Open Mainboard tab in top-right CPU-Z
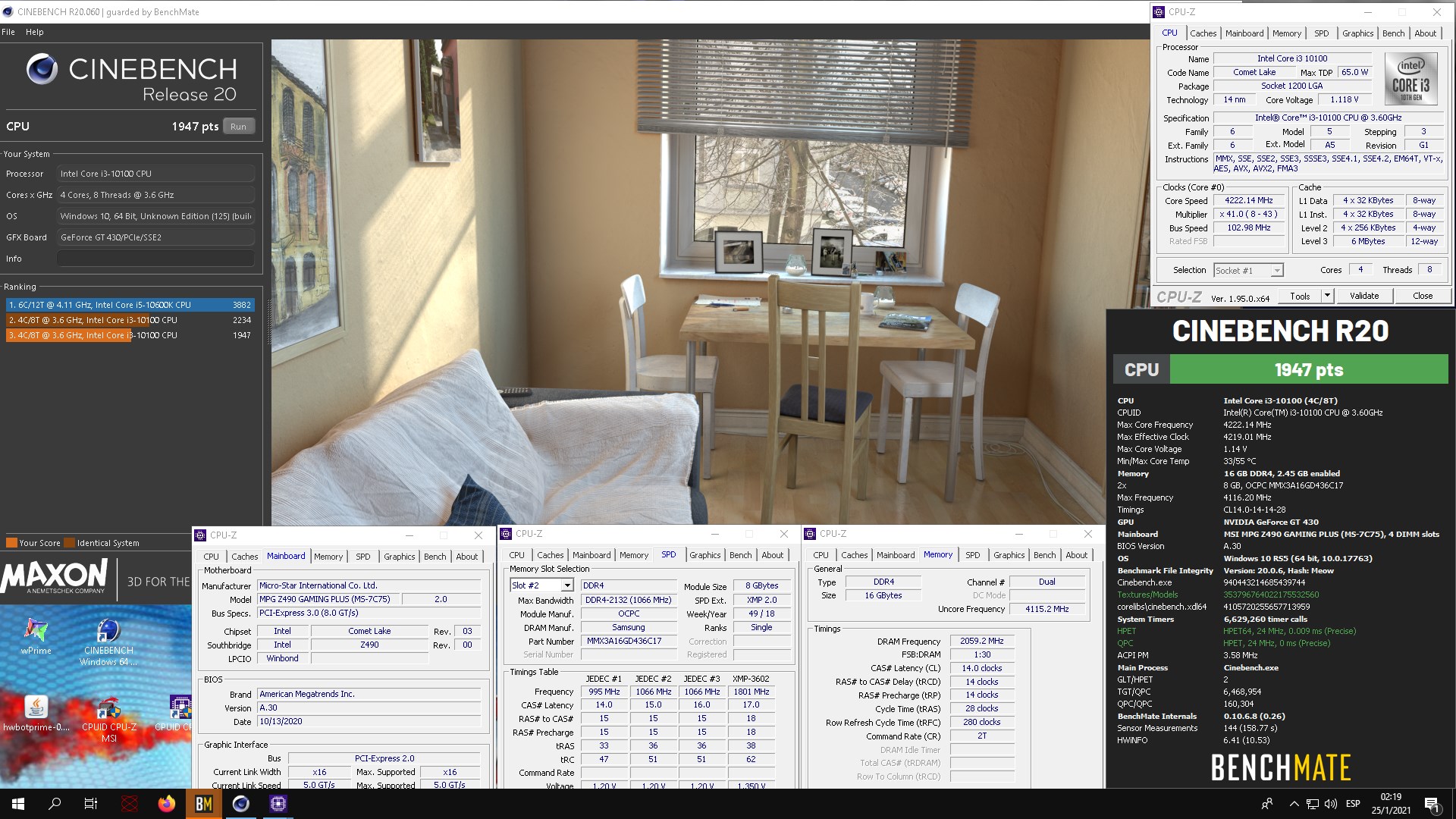 pos(1244,33)
